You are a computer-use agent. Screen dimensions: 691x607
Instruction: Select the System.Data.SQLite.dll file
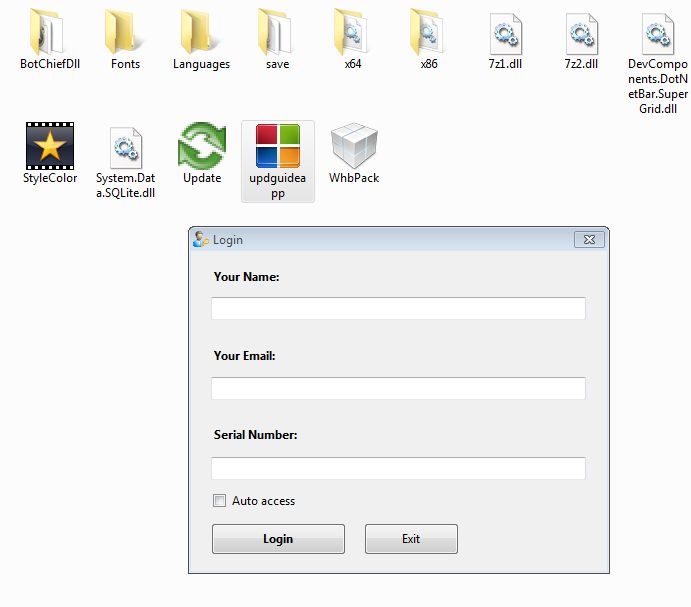[x=125, y=146]
